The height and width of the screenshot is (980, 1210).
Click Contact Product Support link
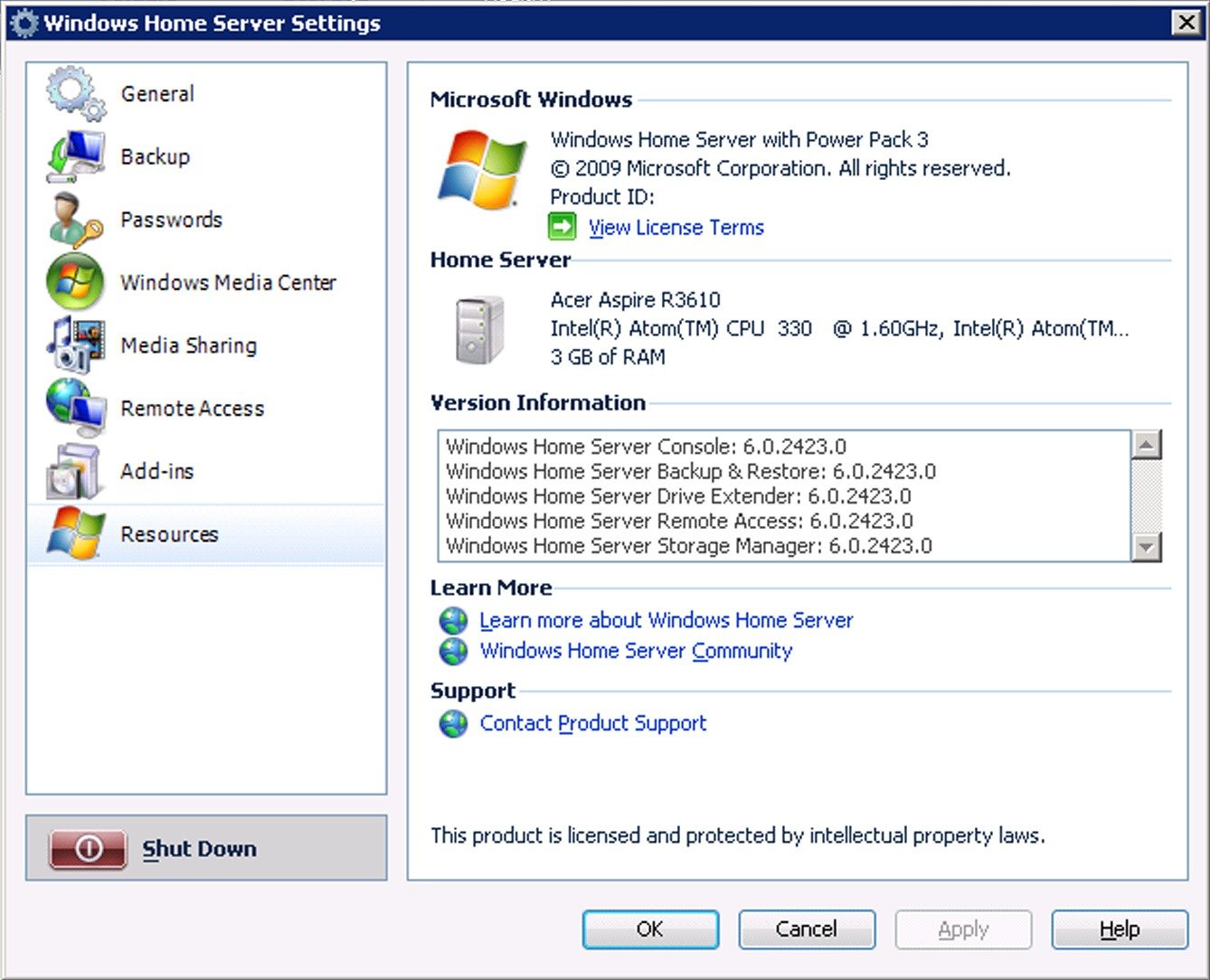(x=592, y=723)
